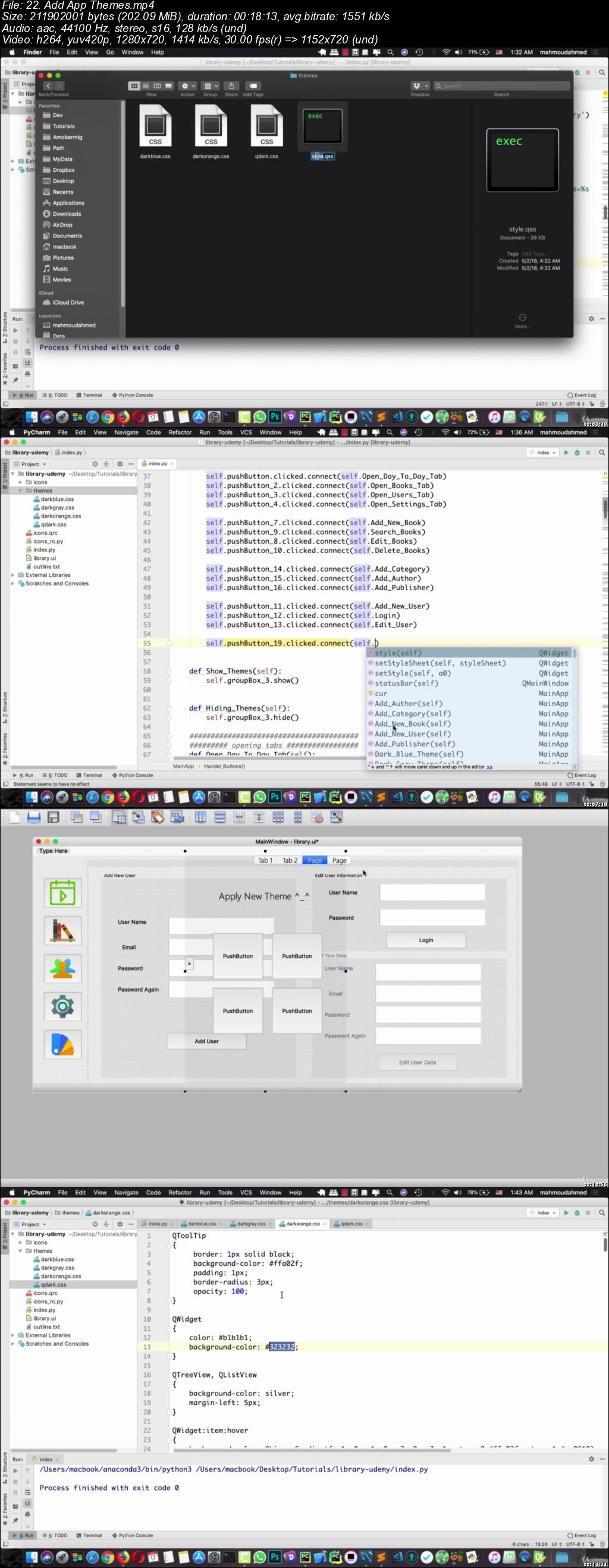Open darkgray.css in second PyCharm project tree

(57, 507)
